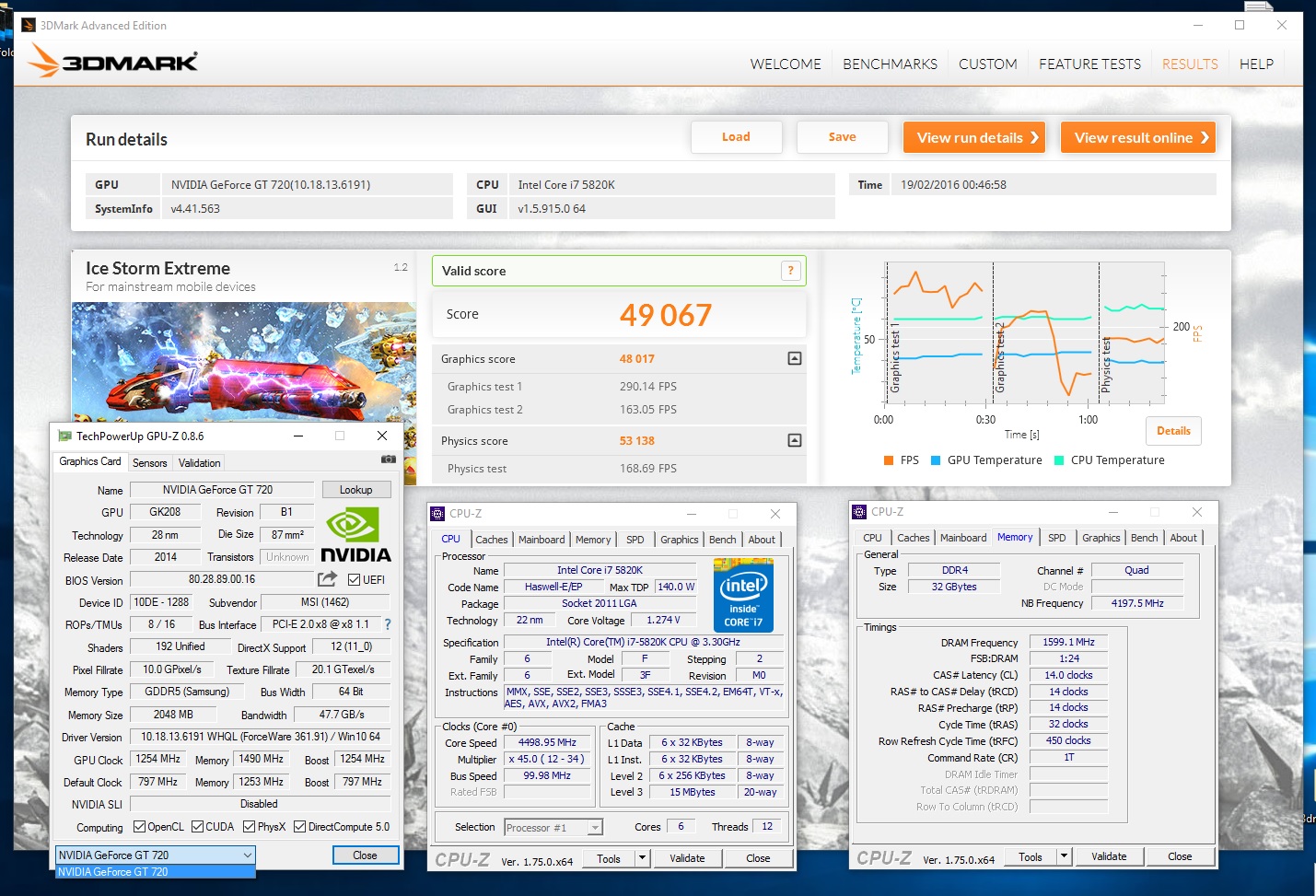The width and height of the screenshot is (1316, 896).
Task: Click the Graphics test 1 FPS result
Action: point(648,387)
